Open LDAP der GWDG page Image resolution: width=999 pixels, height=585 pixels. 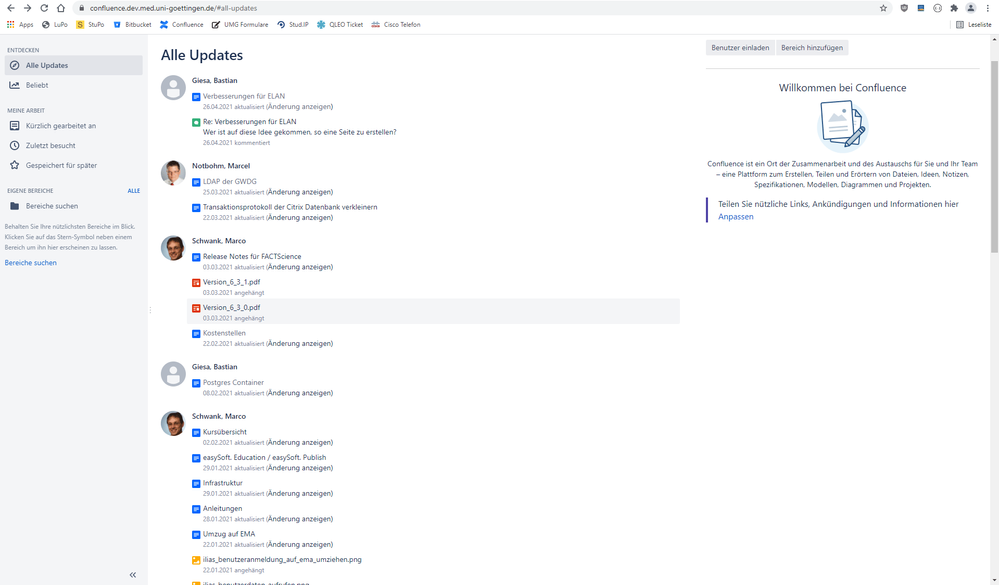tap(230, 182)
